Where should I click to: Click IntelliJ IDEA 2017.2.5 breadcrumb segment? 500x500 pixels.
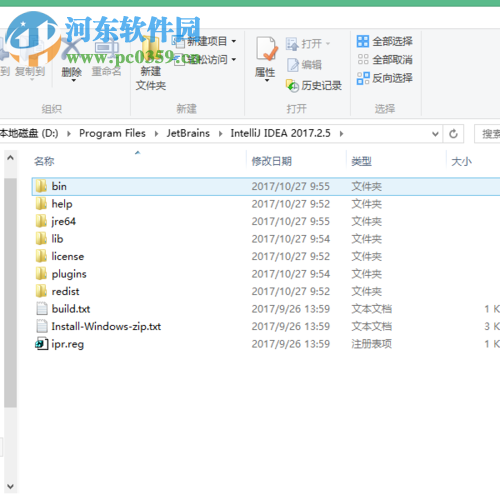tap(281, 133)
